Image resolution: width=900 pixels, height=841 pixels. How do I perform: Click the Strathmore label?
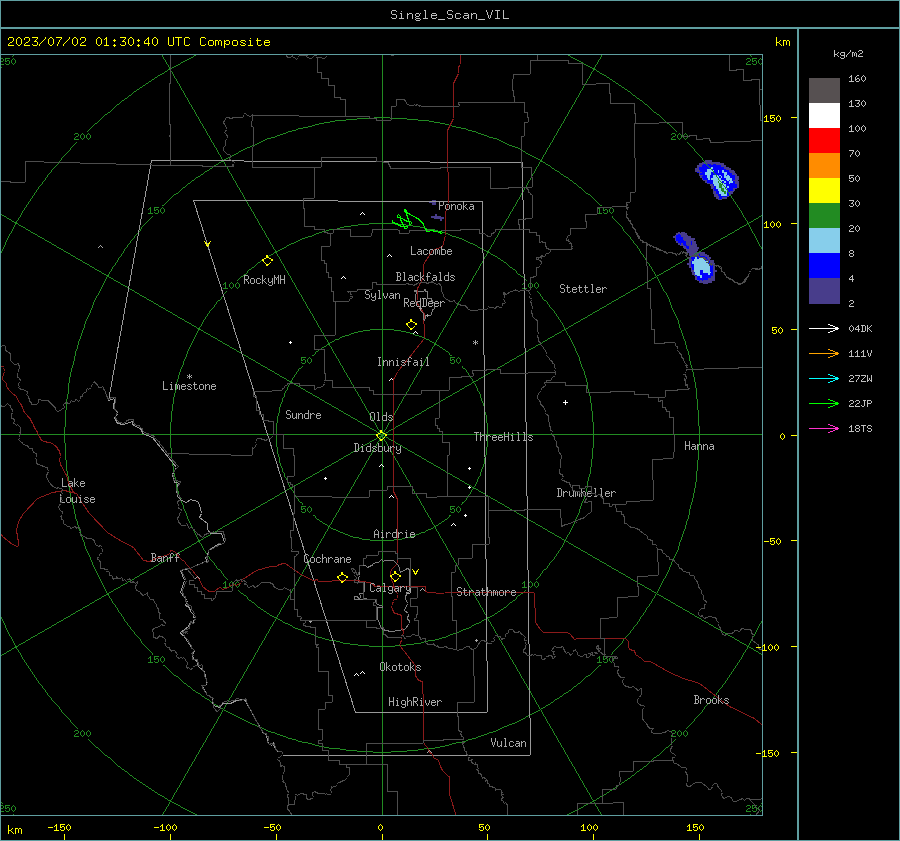(x=486, y=592)
